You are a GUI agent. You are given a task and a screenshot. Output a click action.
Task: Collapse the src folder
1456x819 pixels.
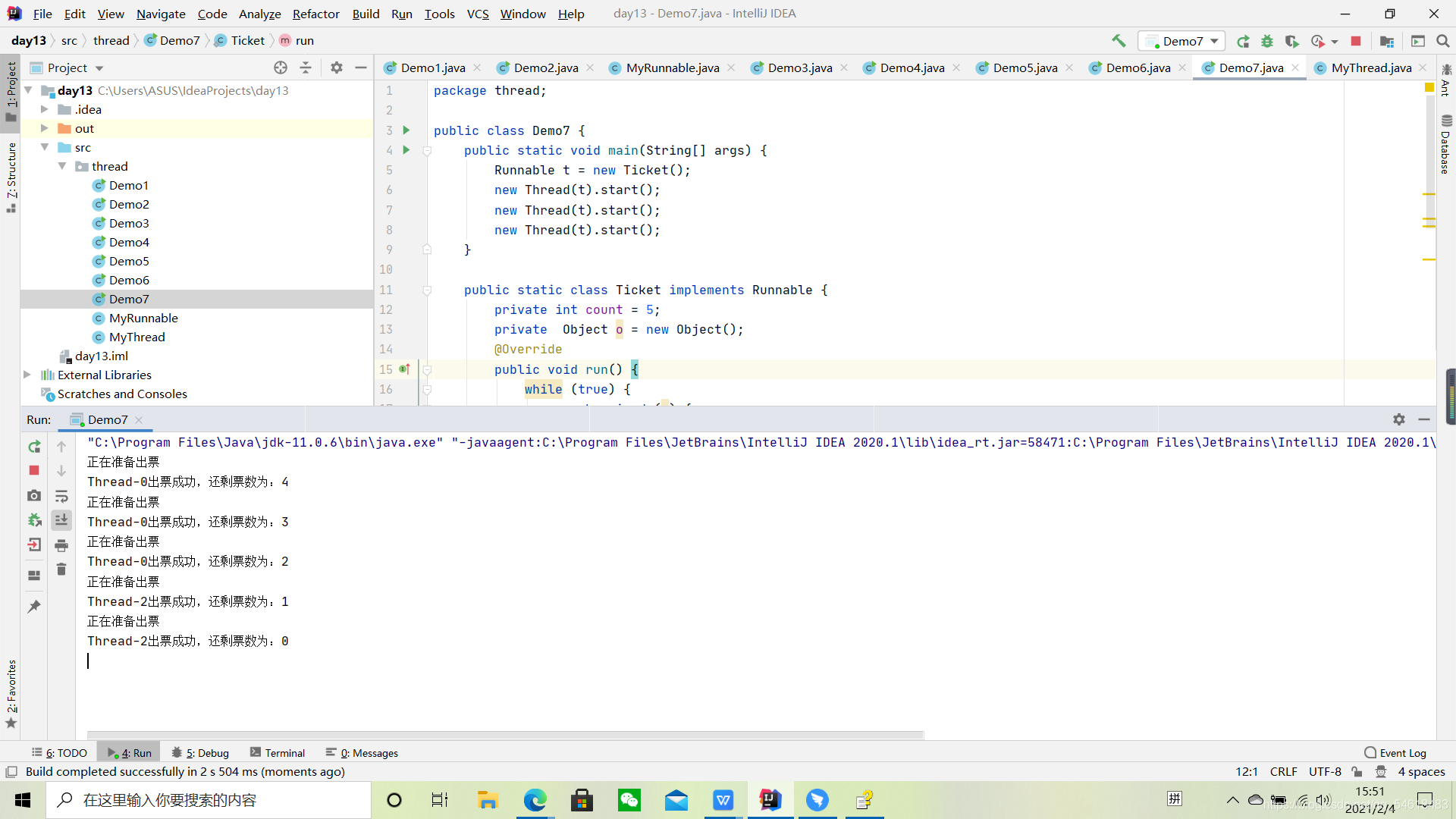pos(45,147)
